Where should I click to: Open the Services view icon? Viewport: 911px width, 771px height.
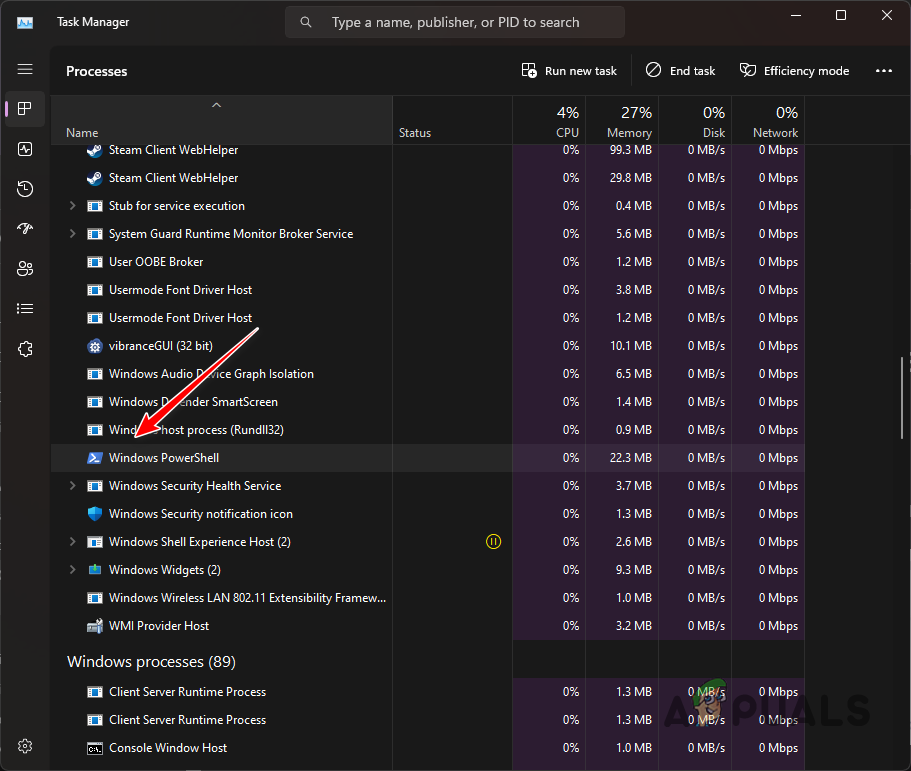[x=25, y=348]
